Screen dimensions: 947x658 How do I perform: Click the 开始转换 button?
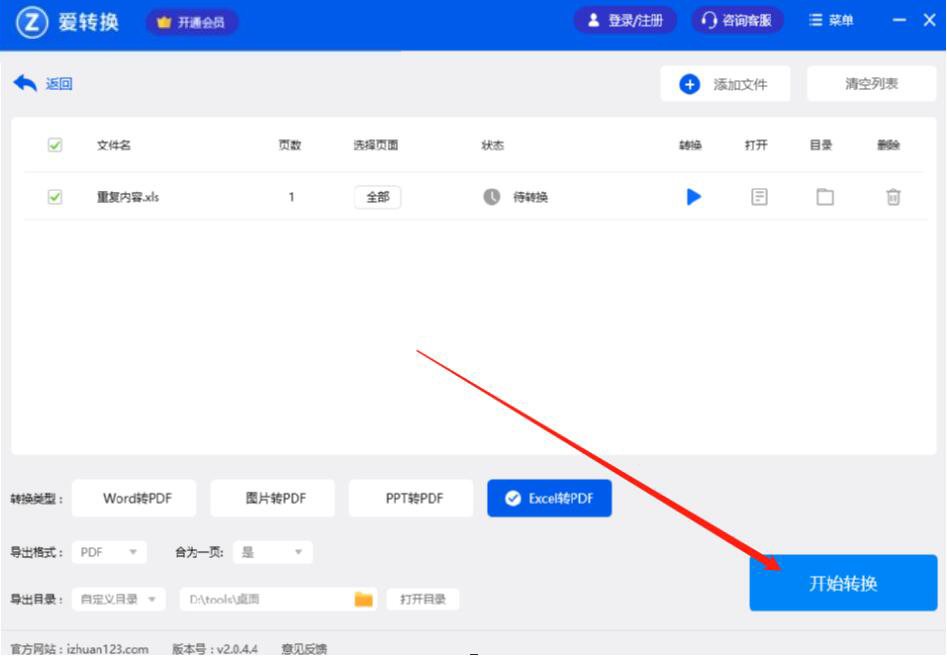(843, 583)
